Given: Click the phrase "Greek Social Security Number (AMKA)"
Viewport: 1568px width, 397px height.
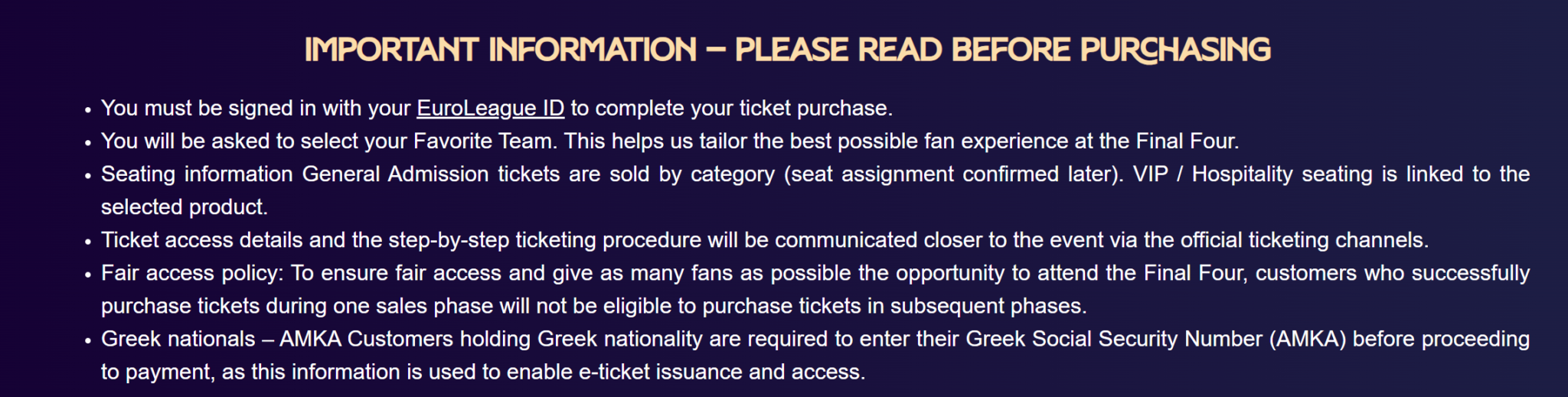Looking at the screenshot, I should pyautogui.click(x=1155, y=338).
